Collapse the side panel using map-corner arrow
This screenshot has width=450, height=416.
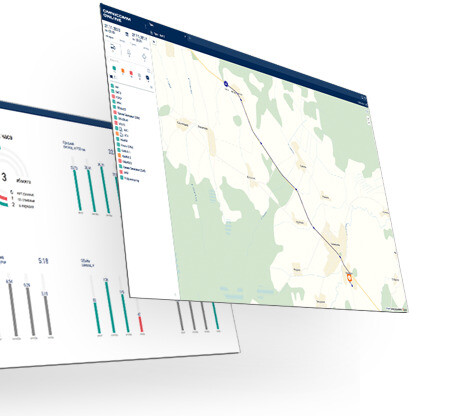click(154, 42)
